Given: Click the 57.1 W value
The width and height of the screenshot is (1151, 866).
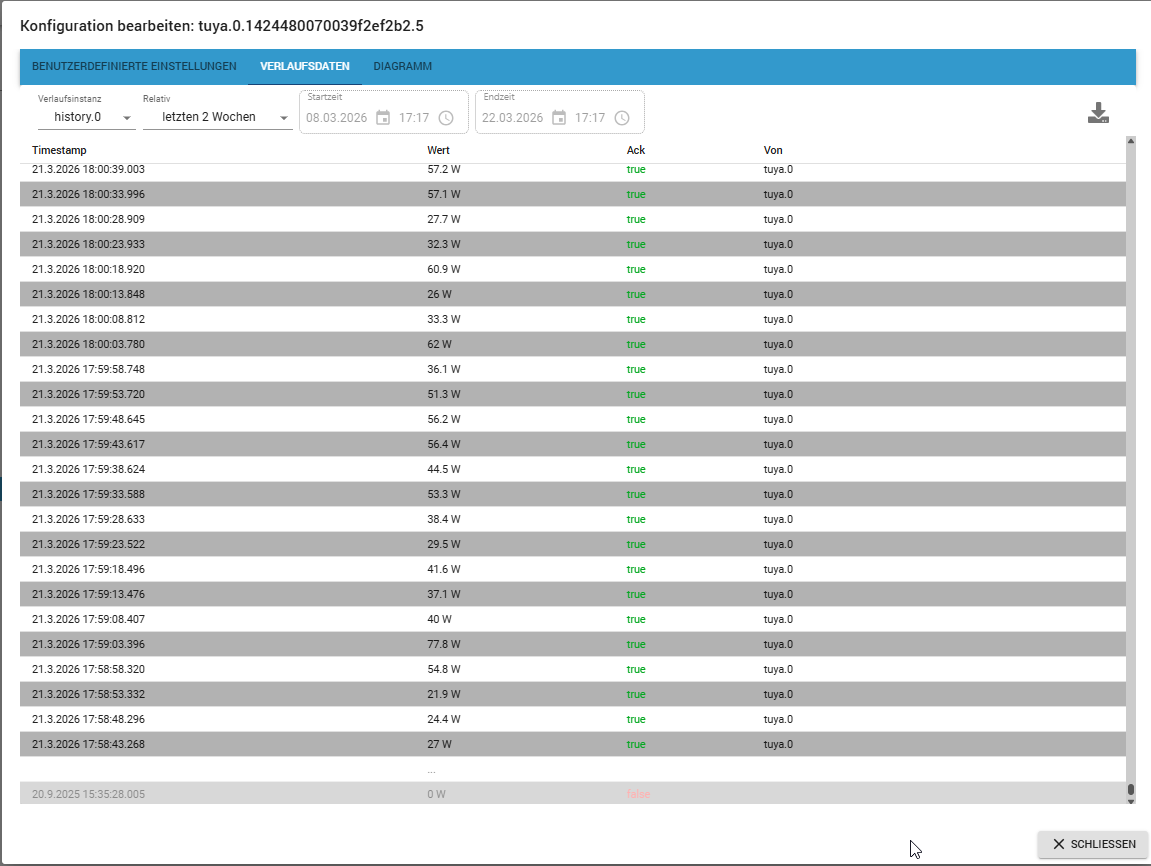Looking at the screenshot, I should (443, 194).
